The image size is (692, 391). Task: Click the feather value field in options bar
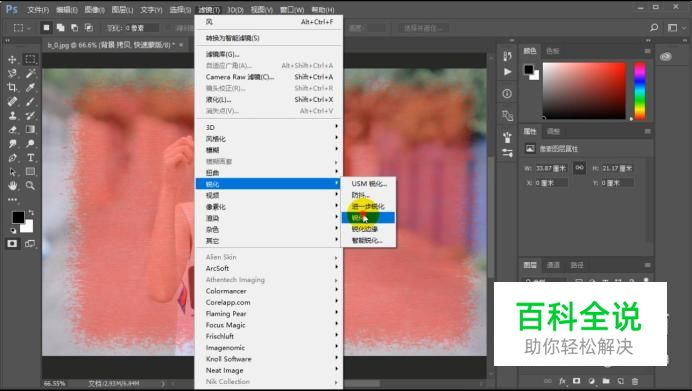(142, 28)
